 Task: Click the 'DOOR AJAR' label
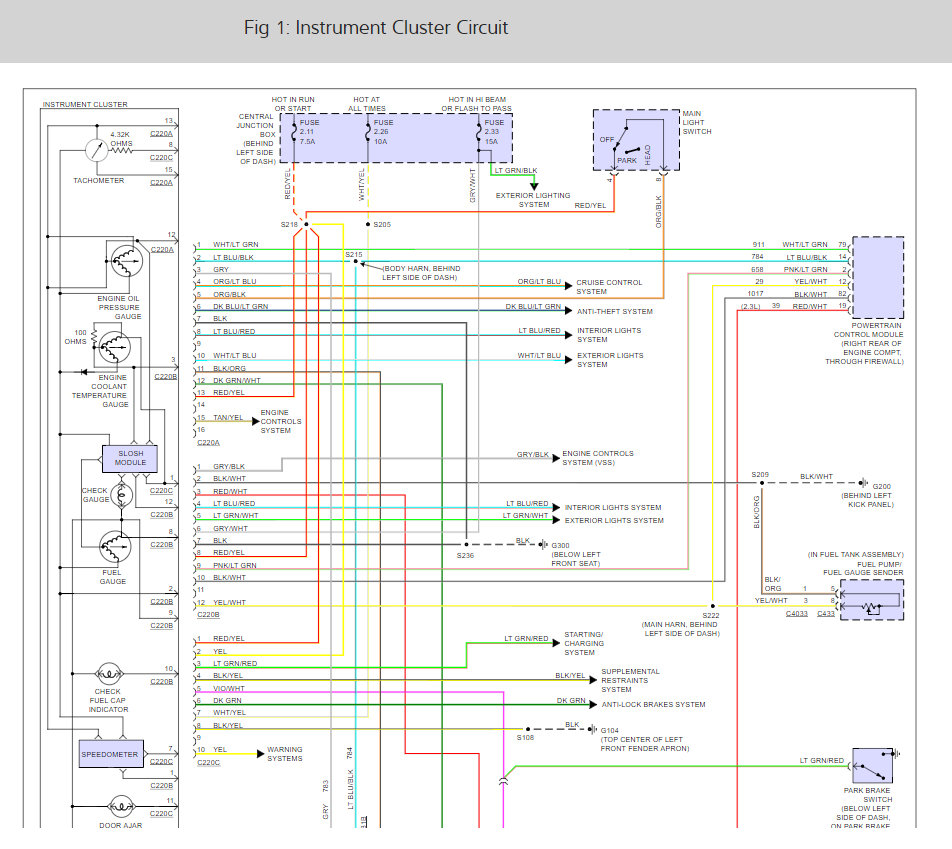click(x=120, y=826)
